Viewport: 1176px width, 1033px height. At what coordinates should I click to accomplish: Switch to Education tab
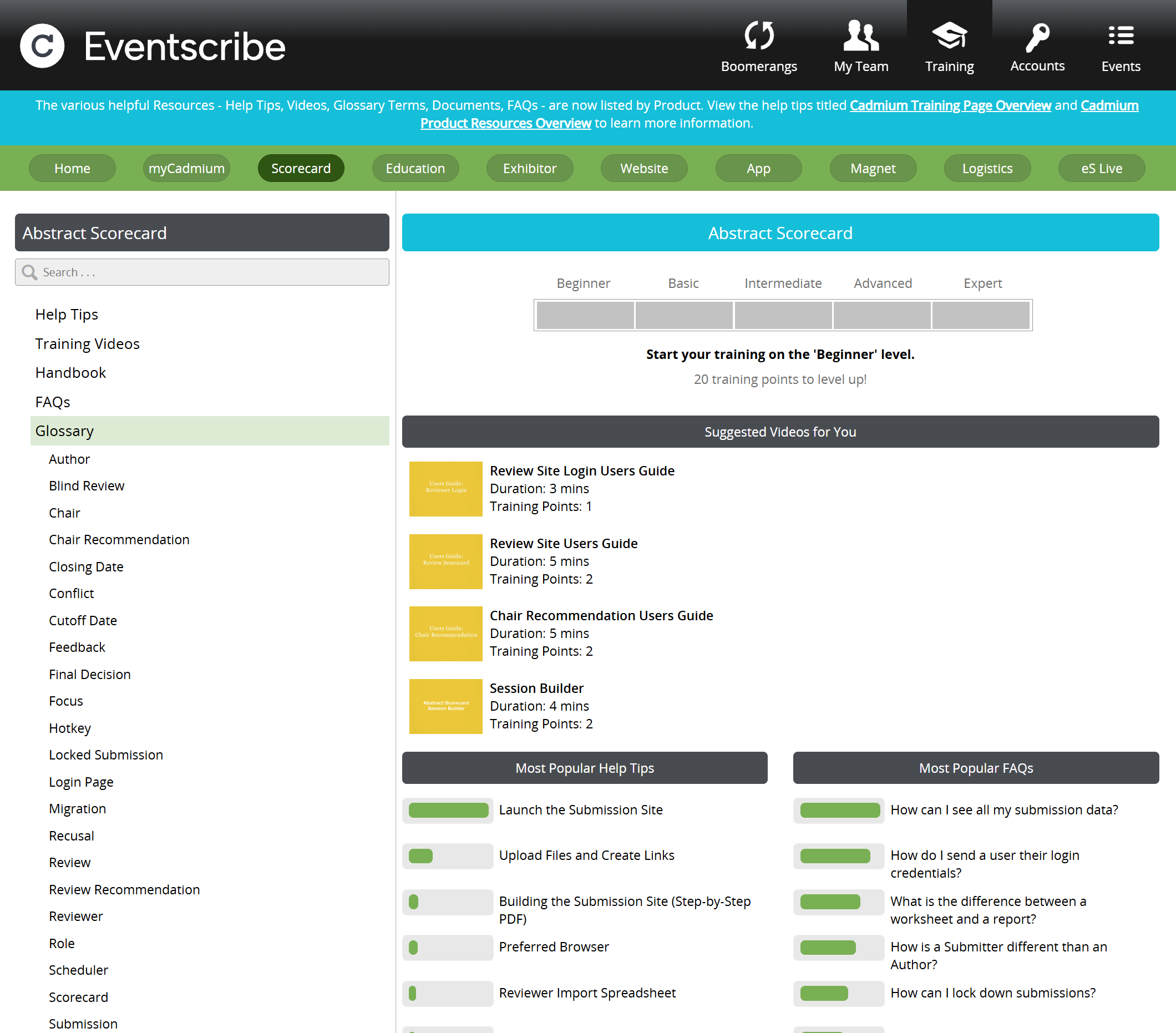click(415, 168)
